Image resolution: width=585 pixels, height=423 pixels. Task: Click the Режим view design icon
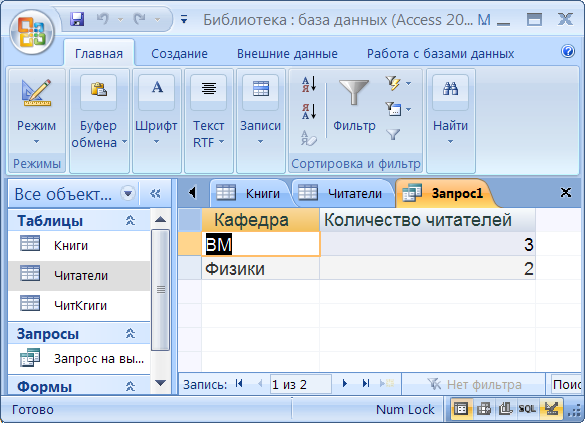coord(36,93)
